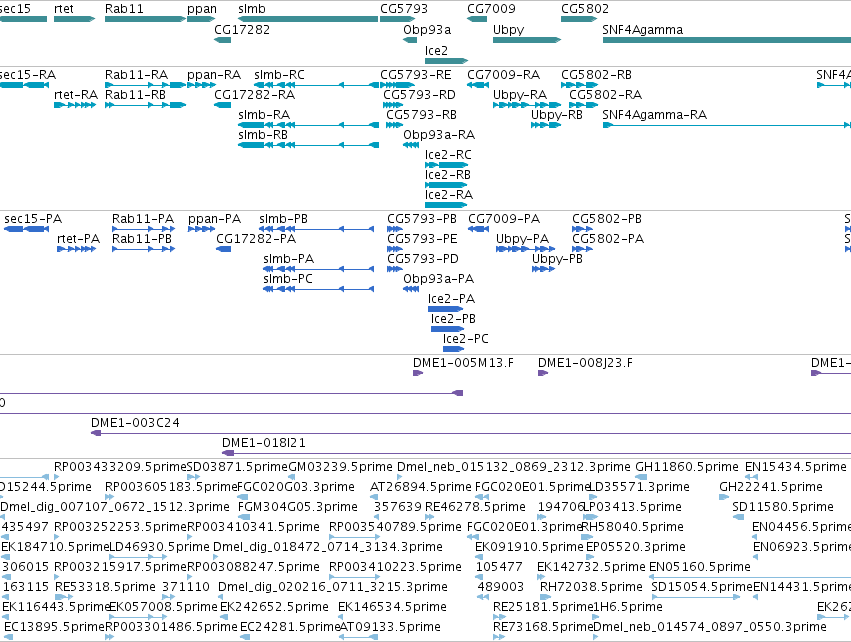Select transcript slmb-RA
The height and width of the screenshot is (642, 851).
coord(308,125)
